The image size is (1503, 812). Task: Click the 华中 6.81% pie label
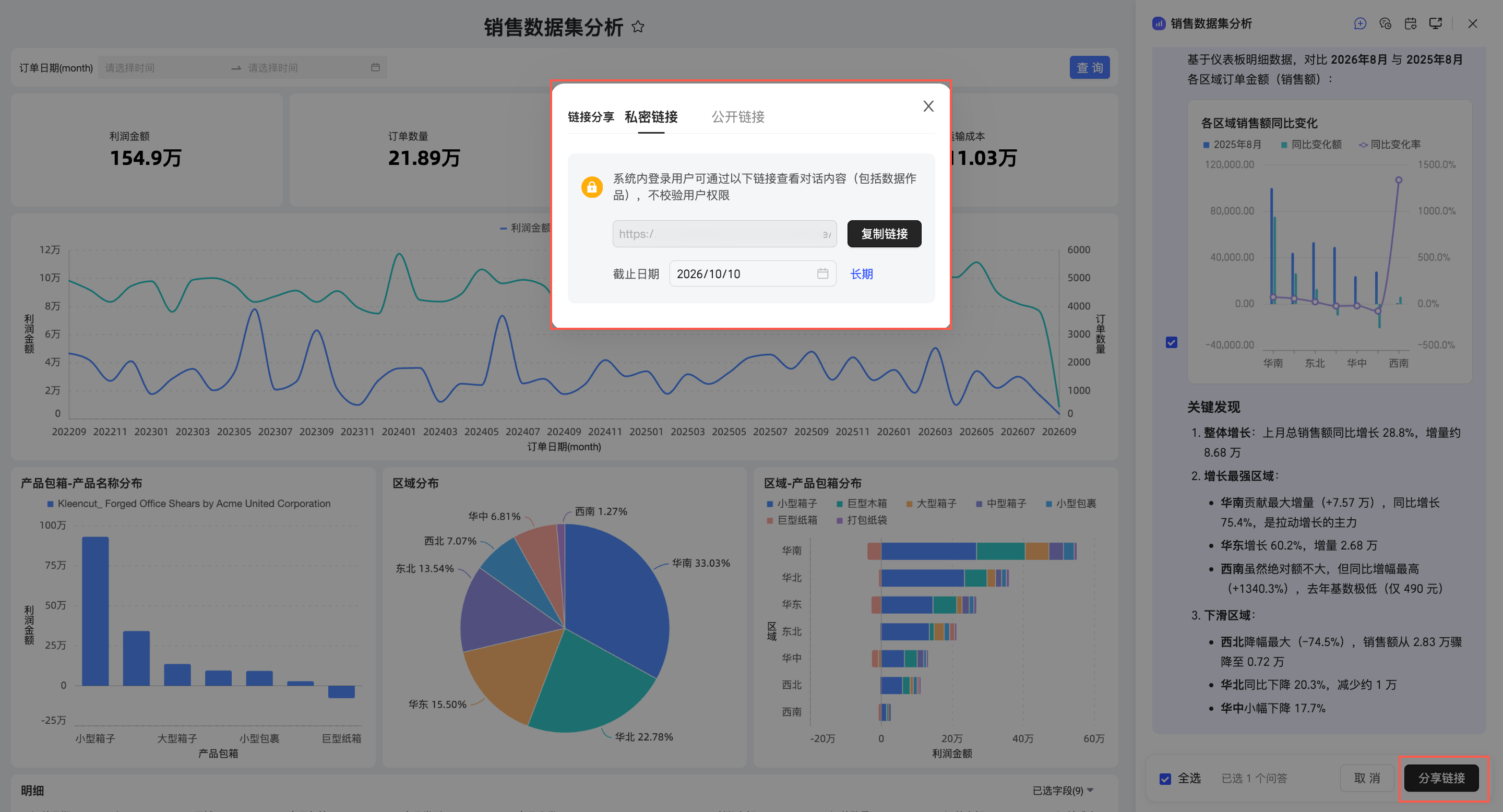pos(494,516)
